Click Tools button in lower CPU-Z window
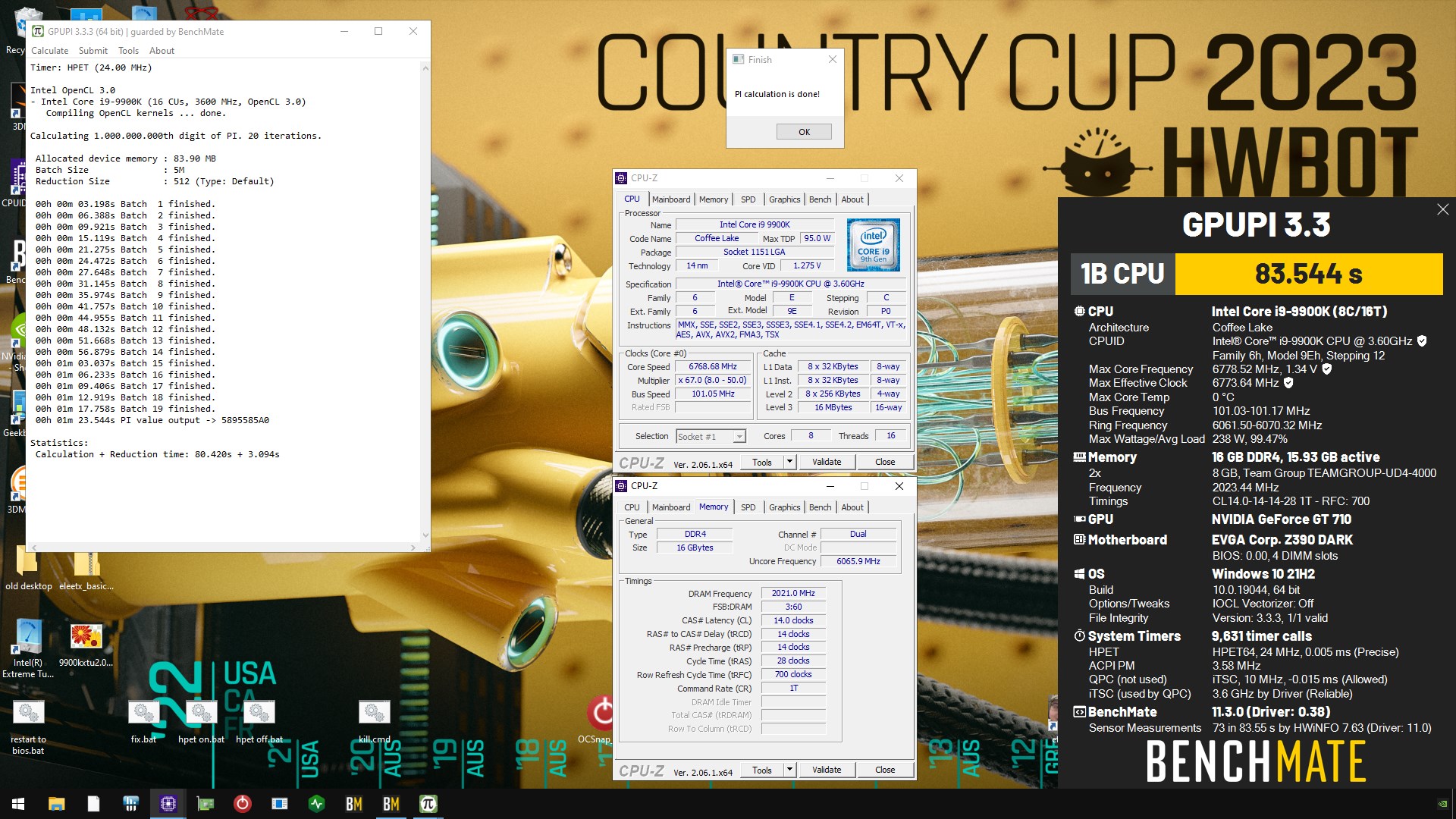 (x=762, y=769)
